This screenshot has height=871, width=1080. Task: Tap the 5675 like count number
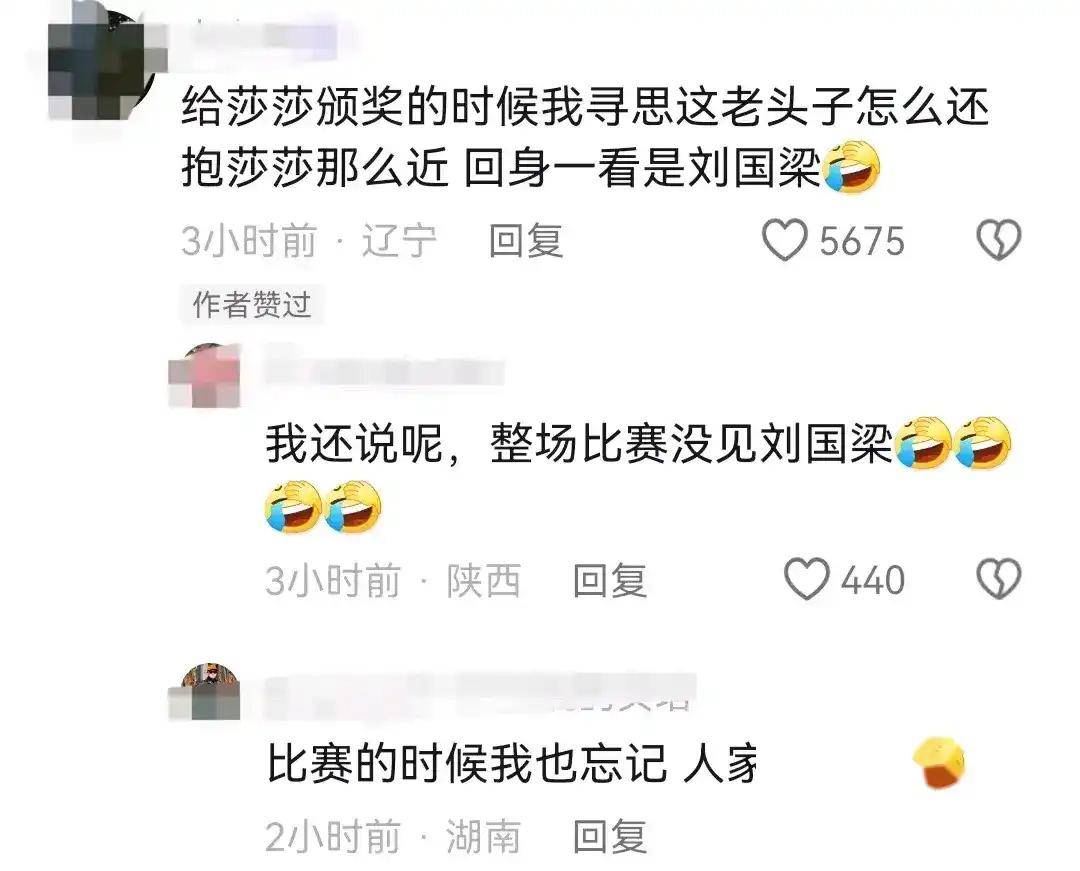pos(862,241)
